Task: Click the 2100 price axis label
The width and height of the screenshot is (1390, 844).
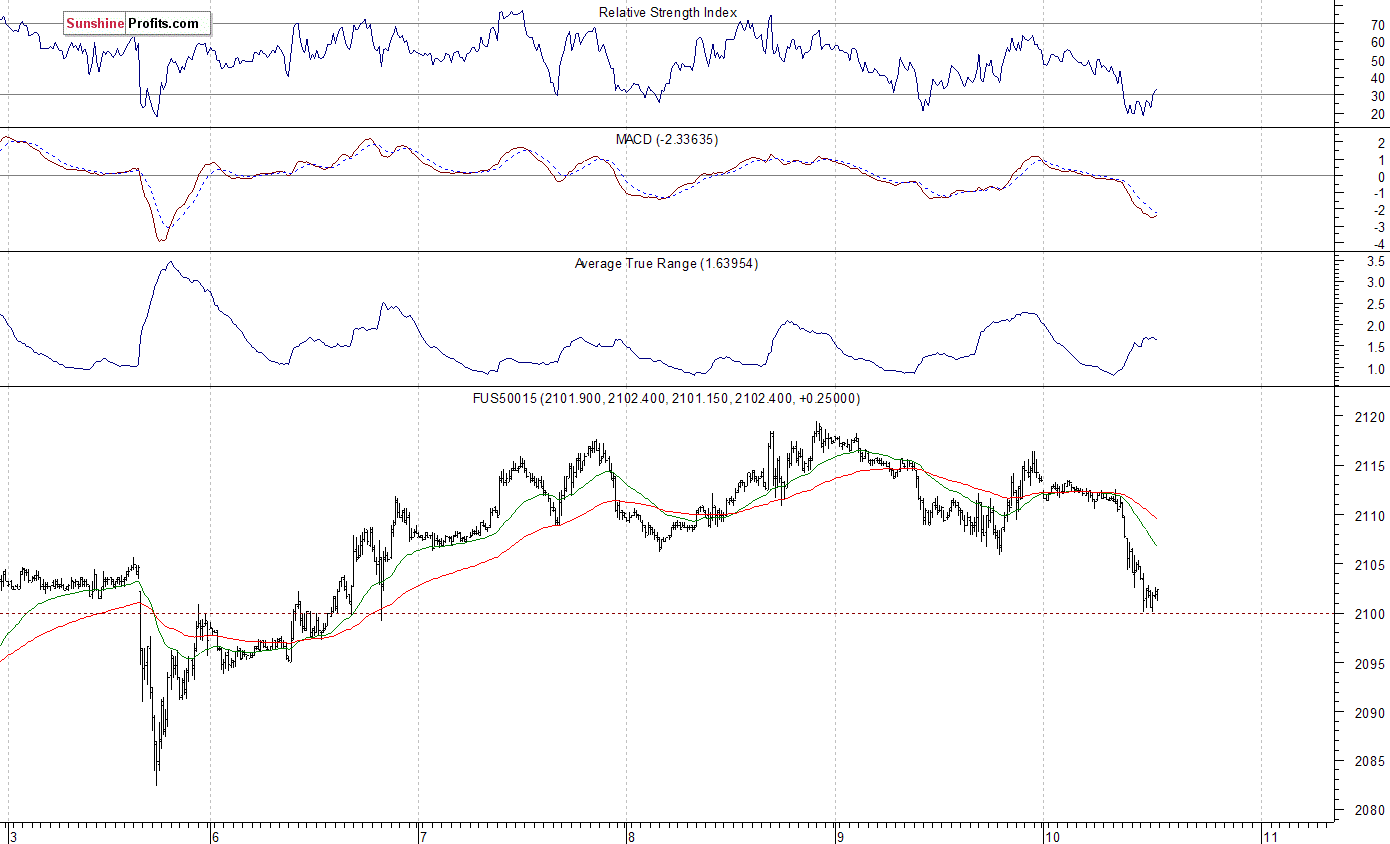Action: pyautogui.click(x=1370, y=614)
